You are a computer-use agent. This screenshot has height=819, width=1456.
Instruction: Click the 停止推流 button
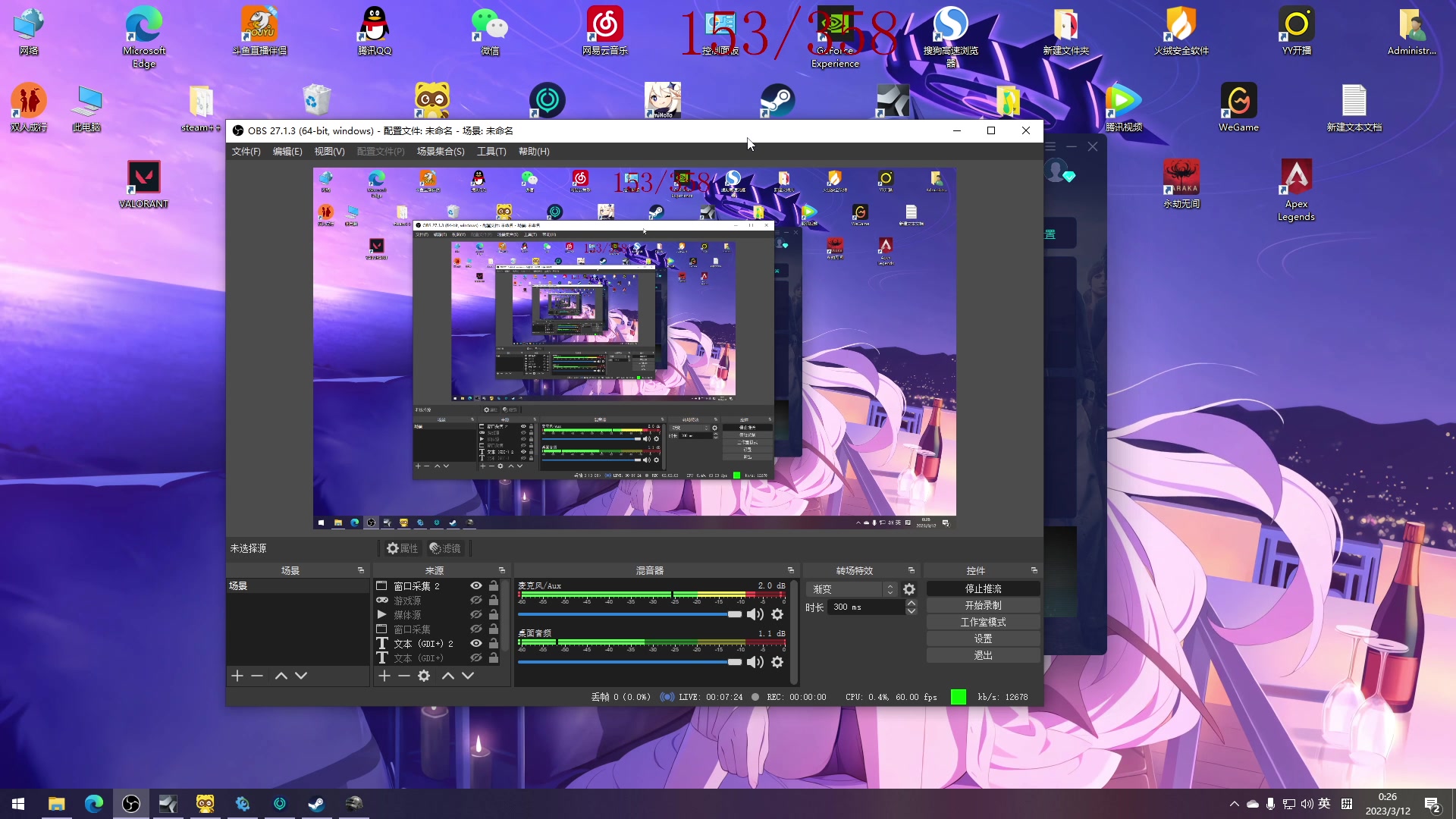983,588
